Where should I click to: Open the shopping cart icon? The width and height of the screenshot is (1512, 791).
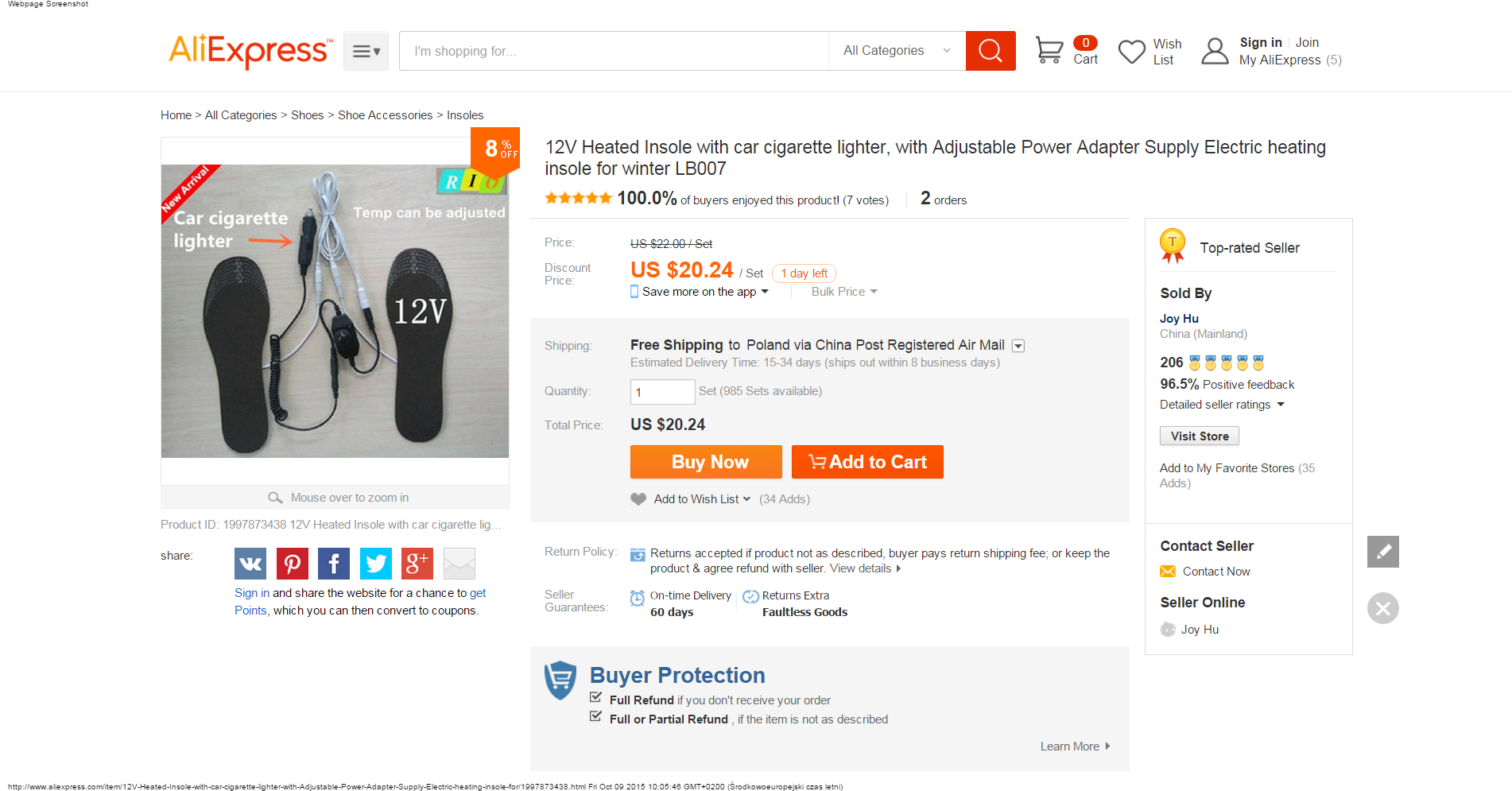[1049, 51]
